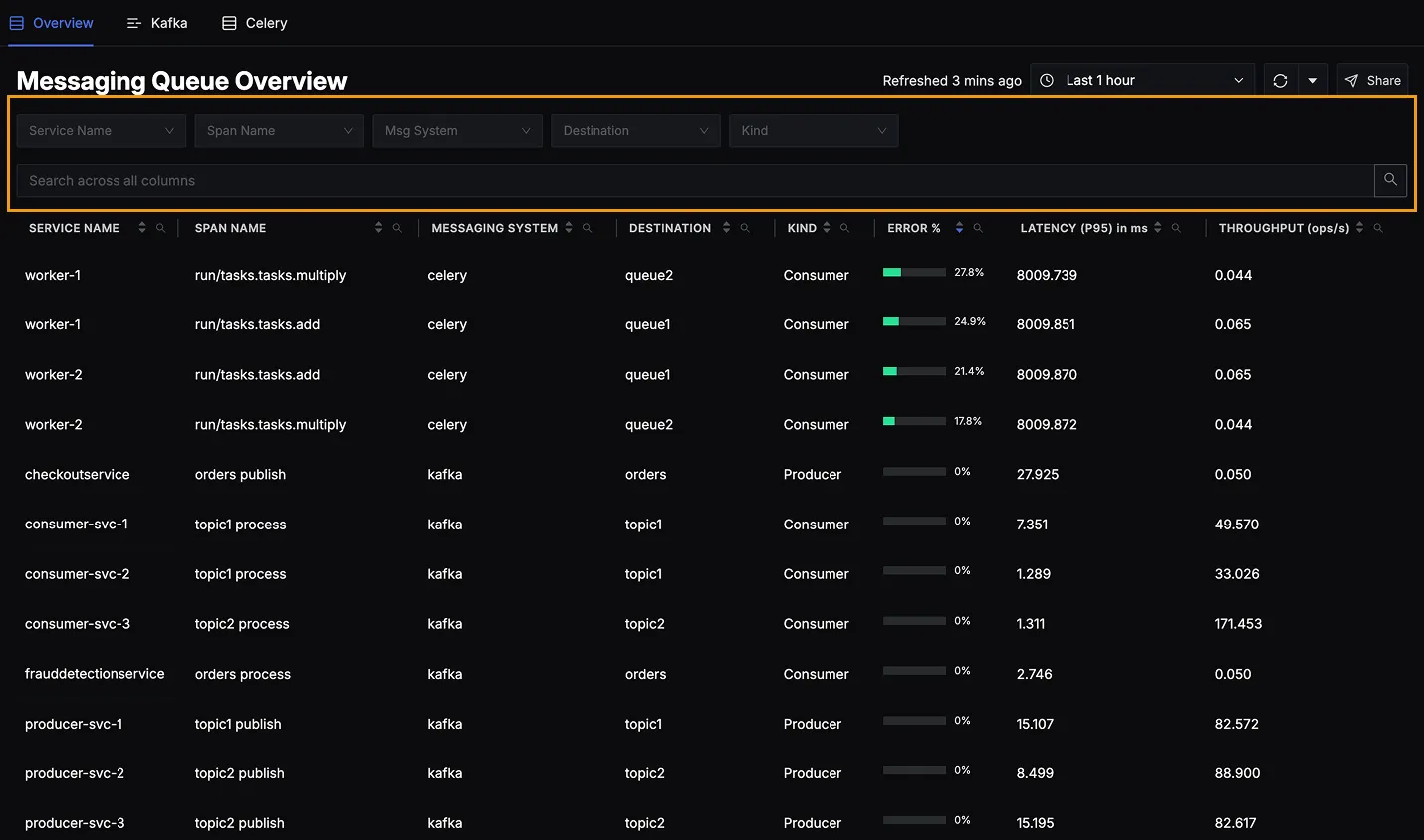The width and height of the screenshot is (1424, 840).
Task: Select the checkoutservice service name cell
Action: [x=78, y=474]
